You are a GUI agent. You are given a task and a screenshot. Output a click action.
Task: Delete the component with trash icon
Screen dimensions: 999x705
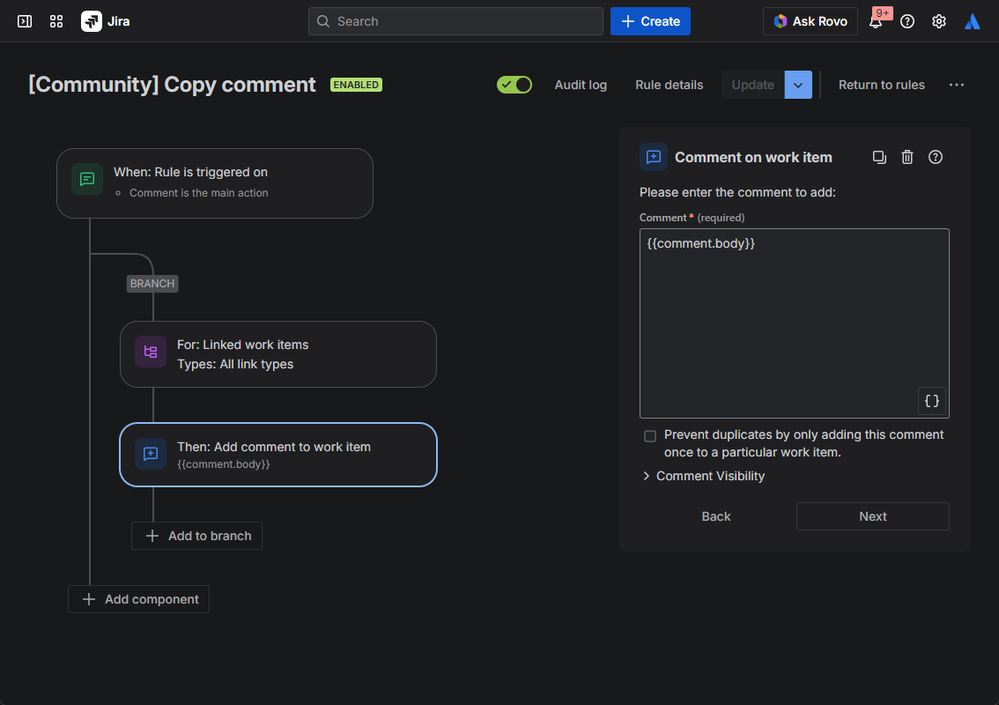907,157
